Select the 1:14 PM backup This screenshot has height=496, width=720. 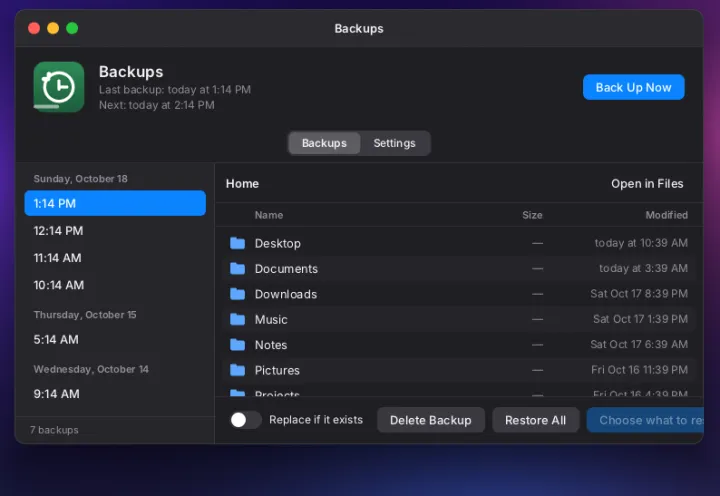[115, 203]
